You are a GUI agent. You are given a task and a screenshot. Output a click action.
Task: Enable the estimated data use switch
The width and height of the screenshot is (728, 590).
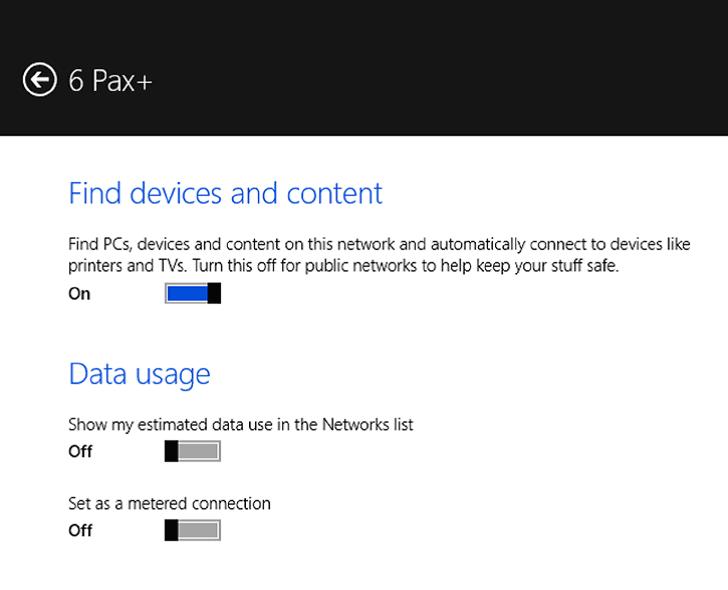coord(192,452)
